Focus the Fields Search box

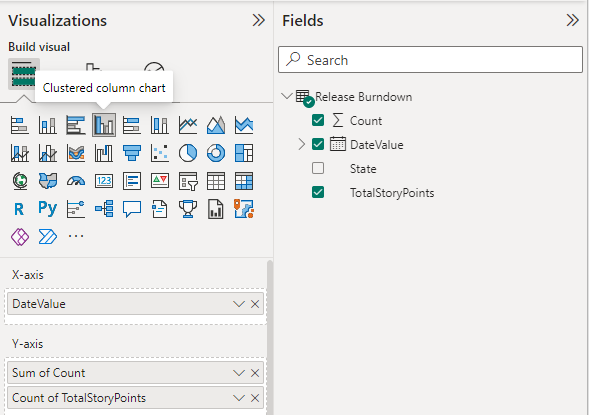click(430, 60)
